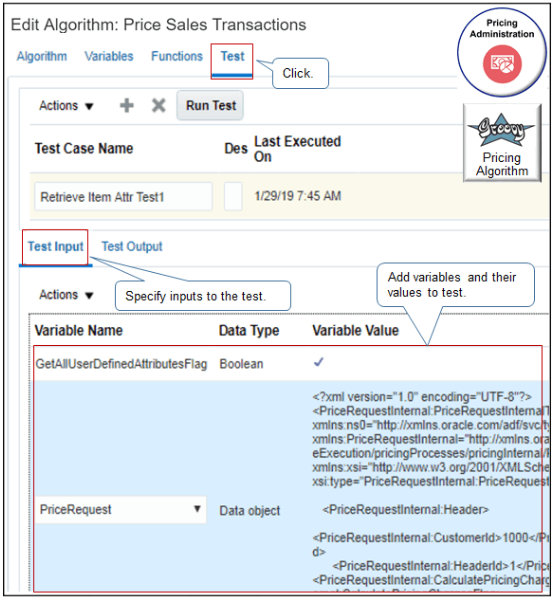554x599 pixels.
Task: Open the test cases Actions menu
Action: (x=66, y=105)
